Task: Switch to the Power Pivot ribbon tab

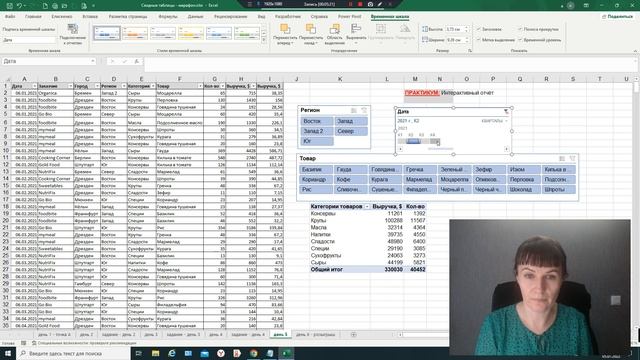Action: click(x=349, y=17)
